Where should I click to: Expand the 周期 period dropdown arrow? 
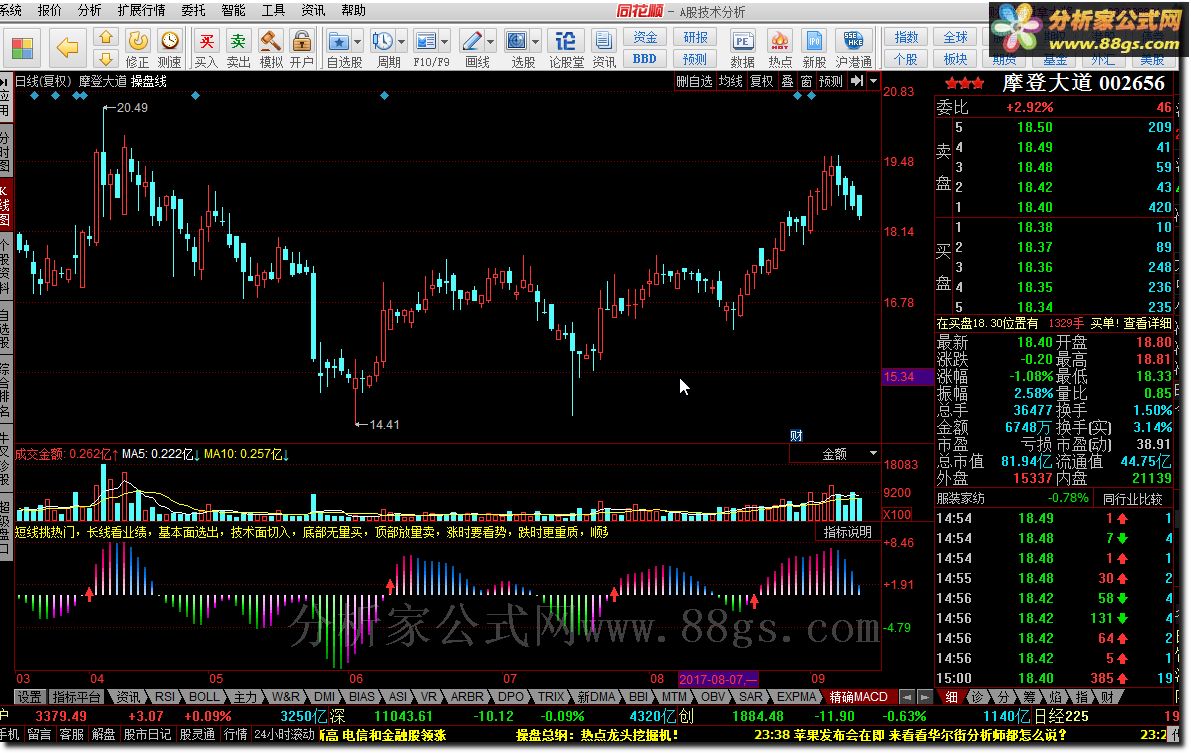[x=402, y=41]
